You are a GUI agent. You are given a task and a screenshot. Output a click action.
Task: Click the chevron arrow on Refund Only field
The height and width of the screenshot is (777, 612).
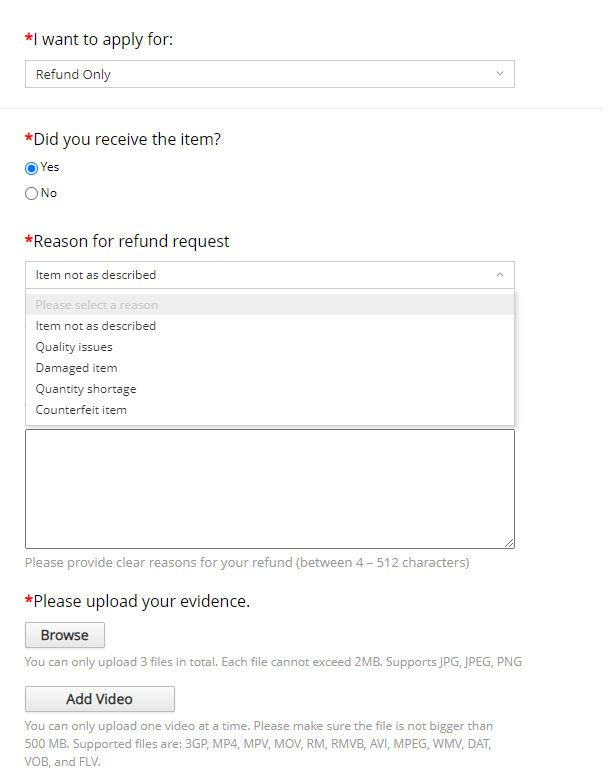coord(500,73)
